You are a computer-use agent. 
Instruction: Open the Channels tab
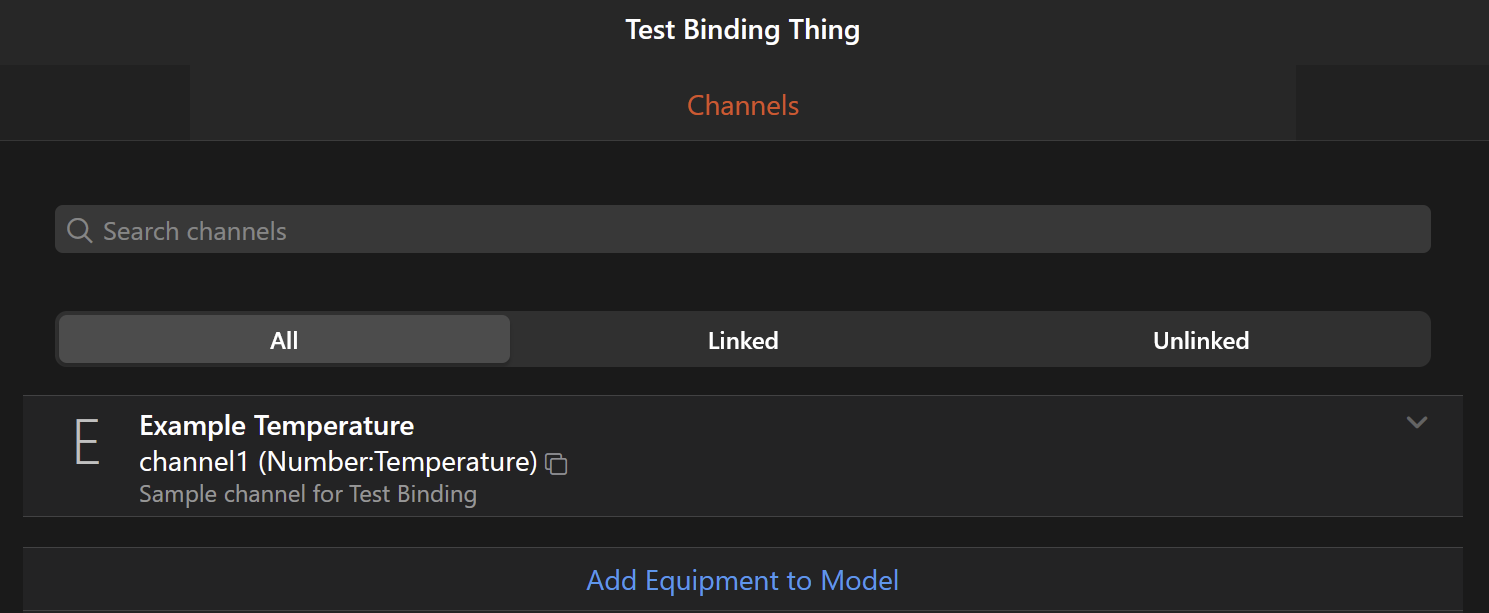click(743, 105)
